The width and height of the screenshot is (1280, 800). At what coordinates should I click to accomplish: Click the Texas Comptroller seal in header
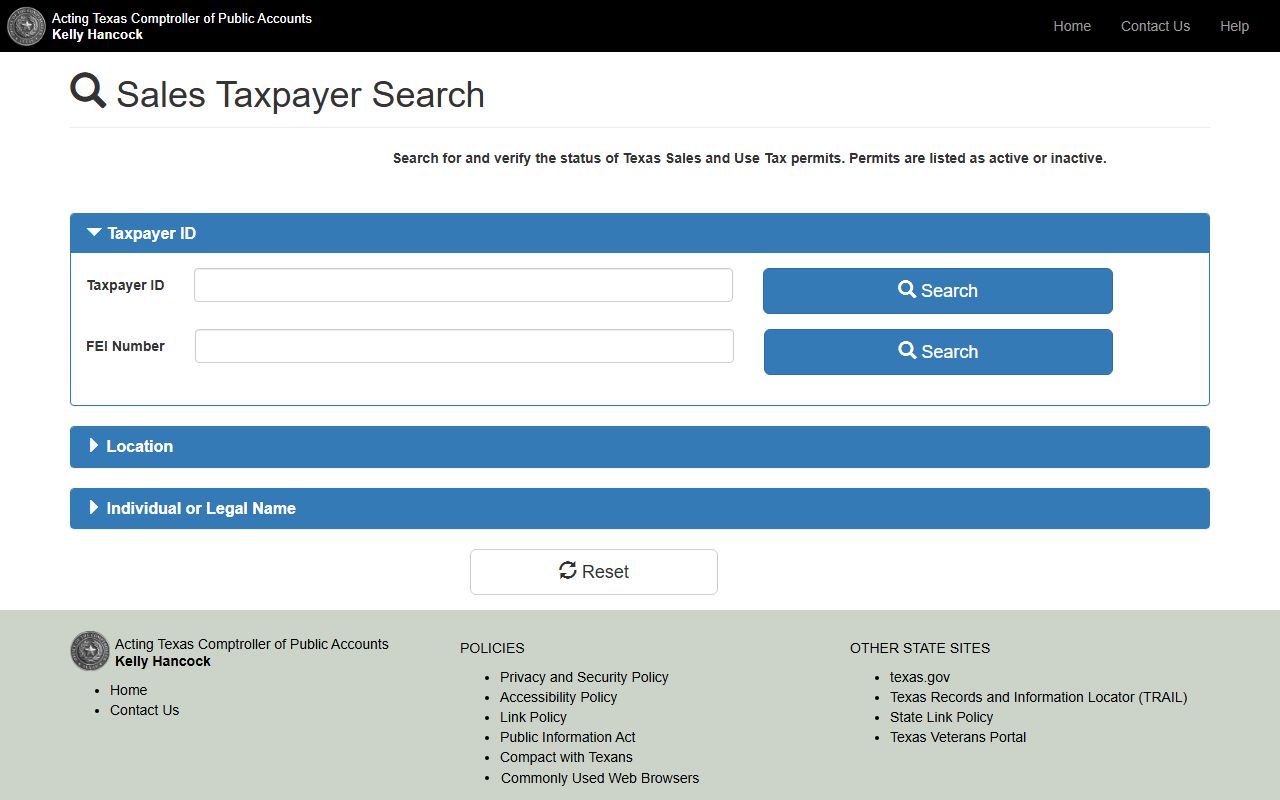pyautogui.click(x=26, y=26)
